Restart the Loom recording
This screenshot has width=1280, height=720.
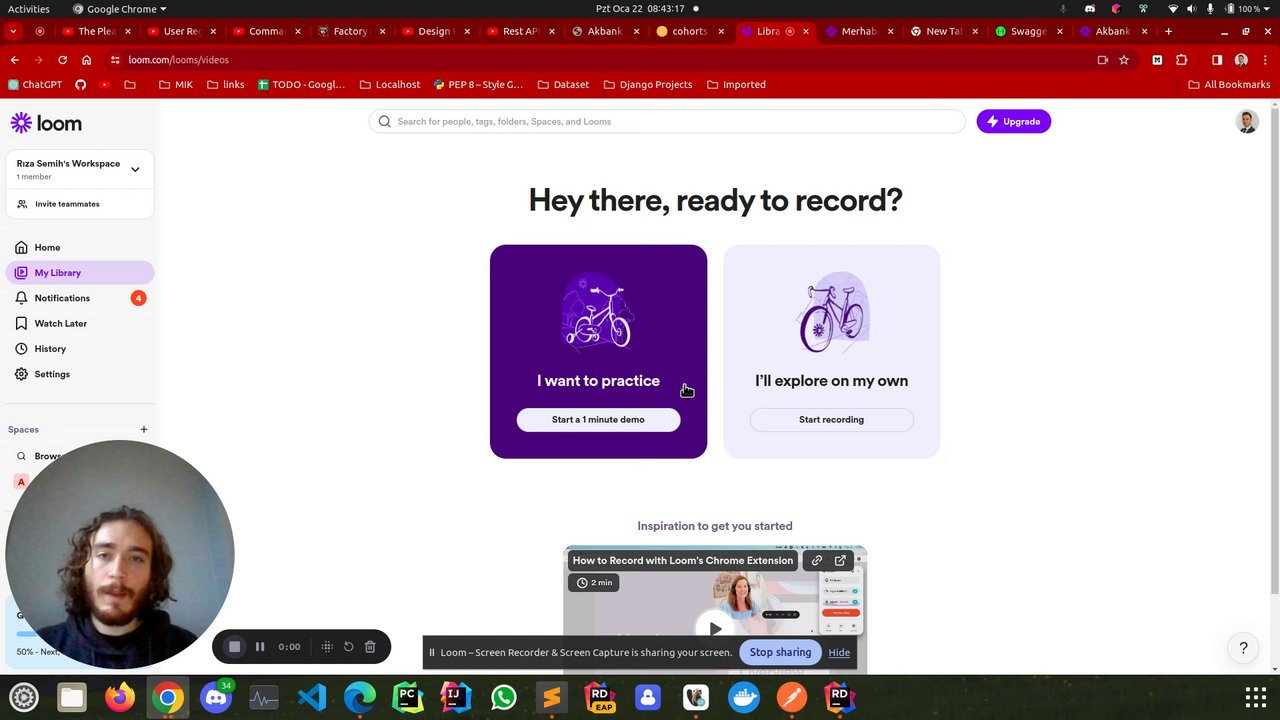tap(348, 647)
